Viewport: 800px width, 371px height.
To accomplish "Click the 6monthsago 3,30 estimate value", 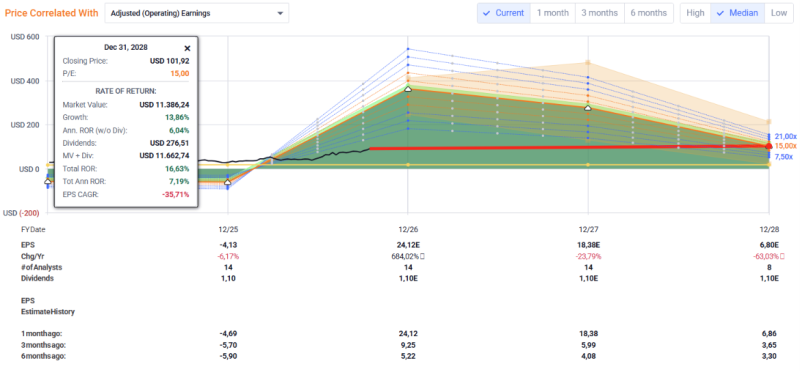I will tap(769, 356).
